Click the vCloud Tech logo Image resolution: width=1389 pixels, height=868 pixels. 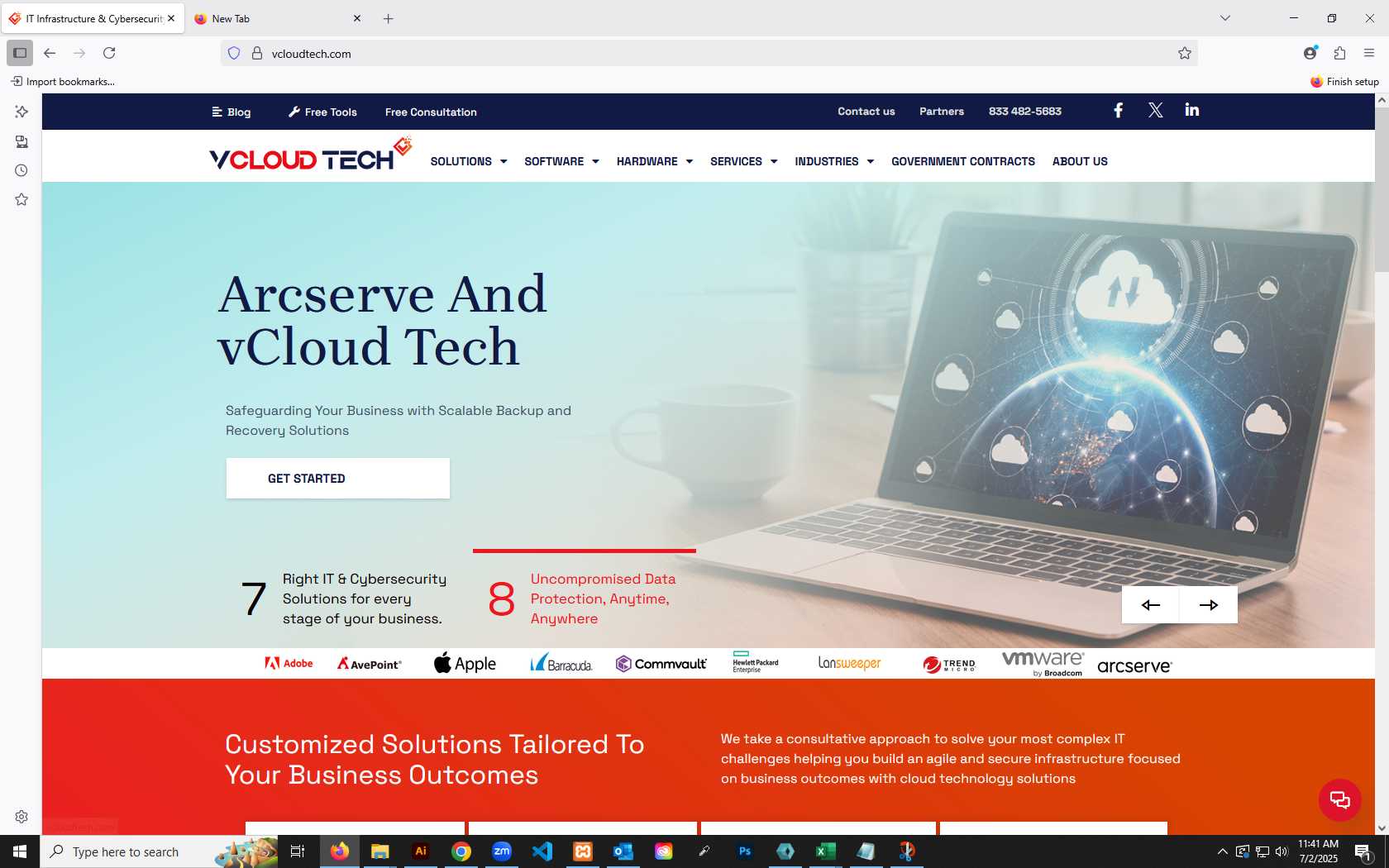pos(310,155)
